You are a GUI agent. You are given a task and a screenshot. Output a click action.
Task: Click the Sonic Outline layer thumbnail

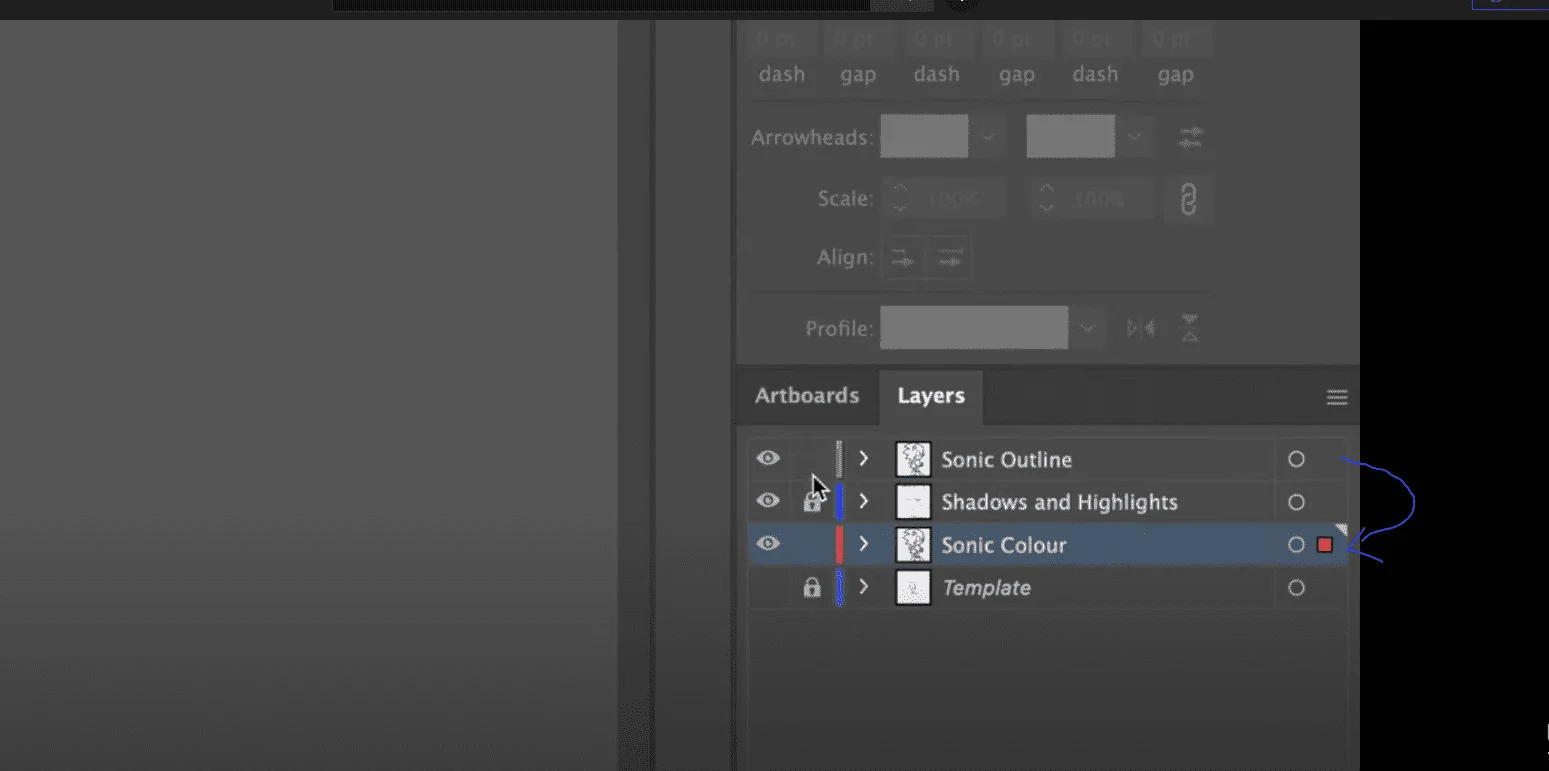pyautogui.click(x=913, y=460)
